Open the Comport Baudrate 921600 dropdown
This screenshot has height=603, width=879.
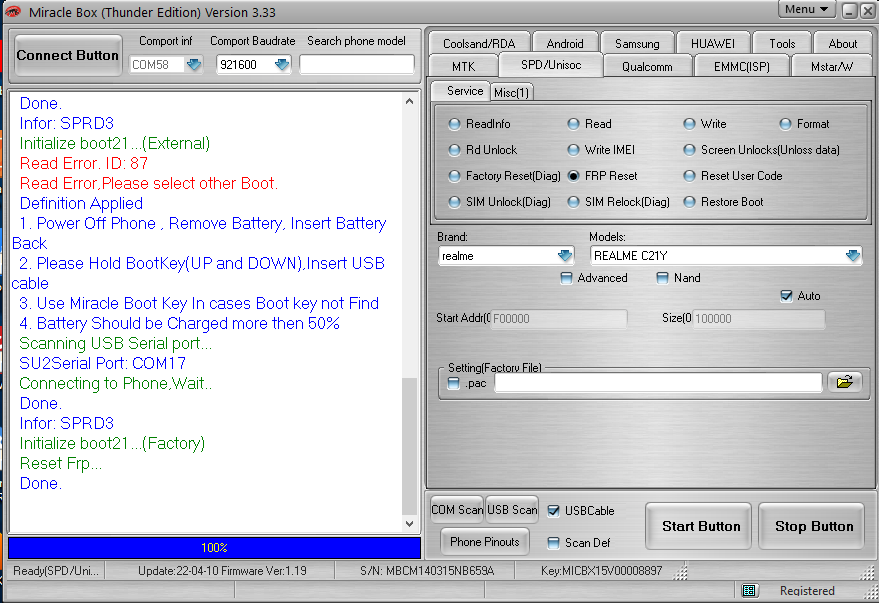[x=281, y=64]
